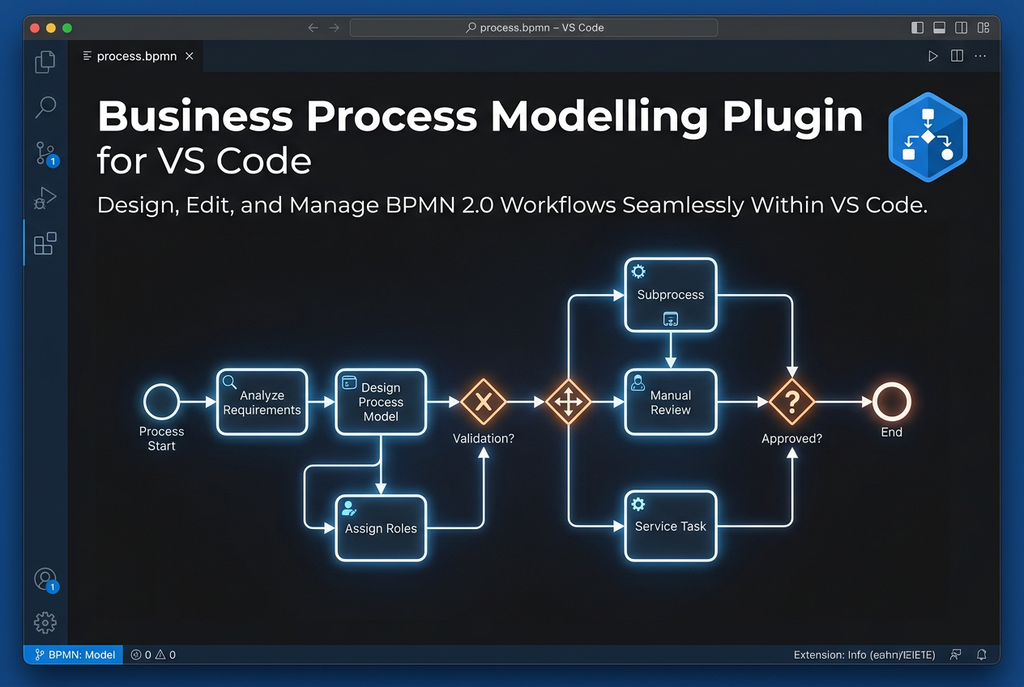Select the Manual Review task

point(671,402)
